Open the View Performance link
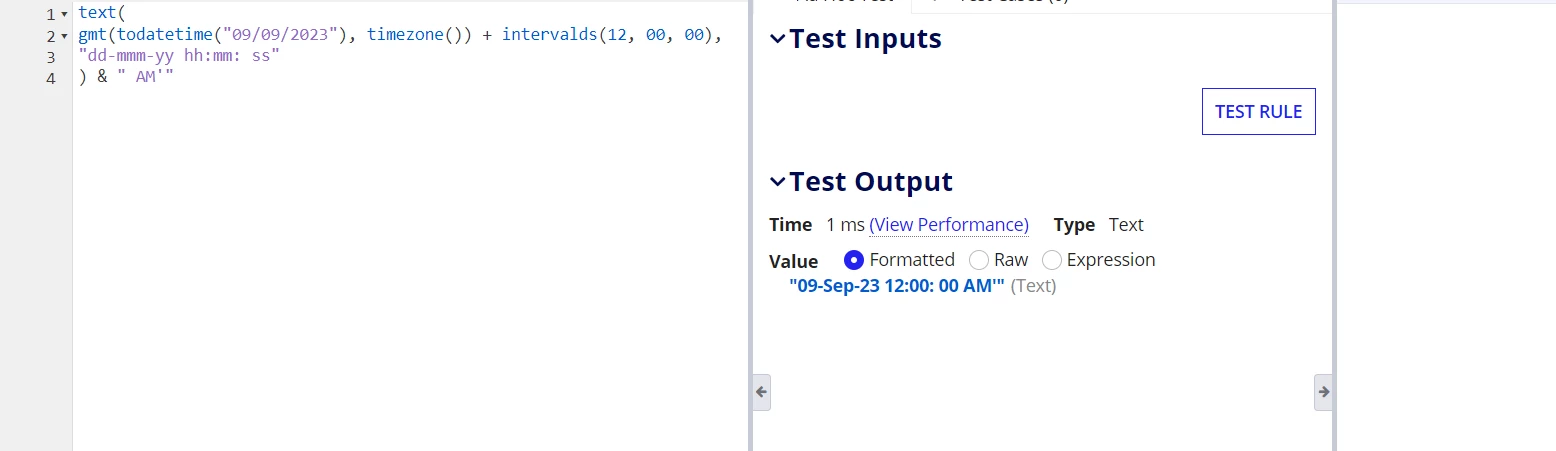This screenshot has height=451, width=1556. [x=949, y=225]
